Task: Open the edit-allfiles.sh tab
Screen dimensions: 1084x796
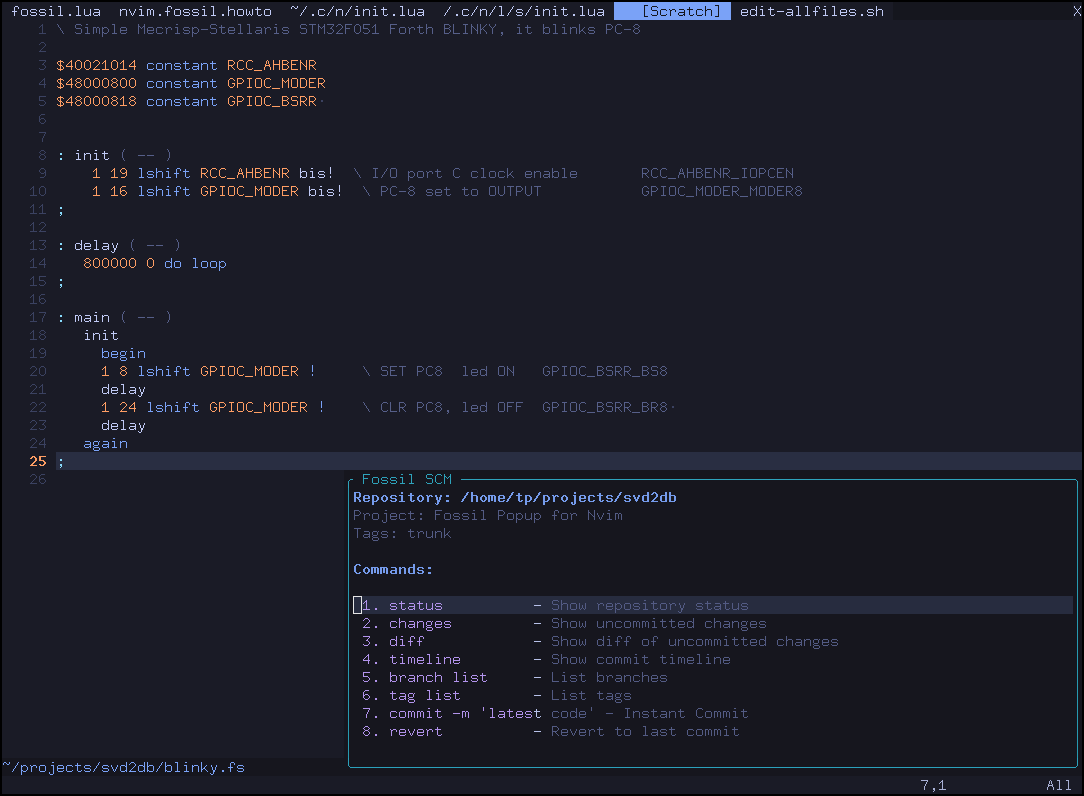Action: pyautogui.click(x=812, y=11)
